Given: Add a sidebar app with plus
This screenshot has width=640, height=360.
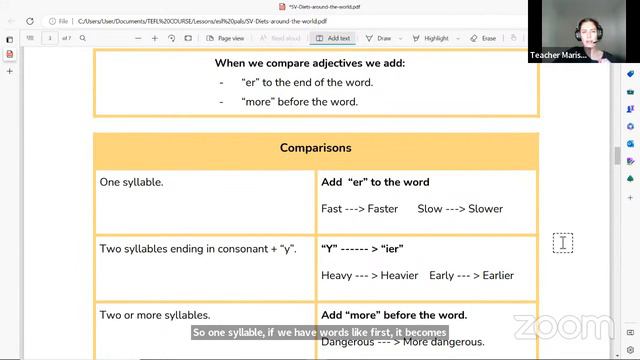Looking at the screenshot, I should pos(630,198).
